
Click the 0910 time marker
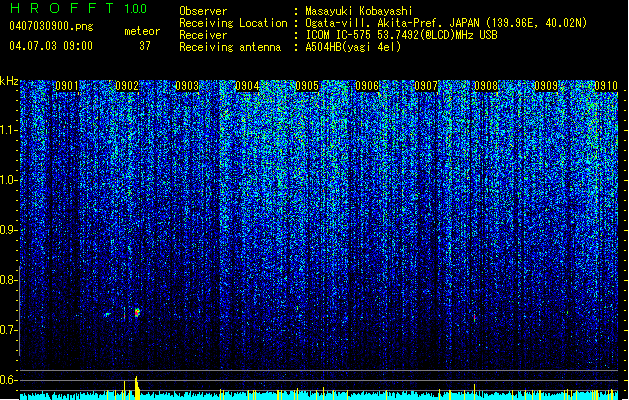coord(606,86)
